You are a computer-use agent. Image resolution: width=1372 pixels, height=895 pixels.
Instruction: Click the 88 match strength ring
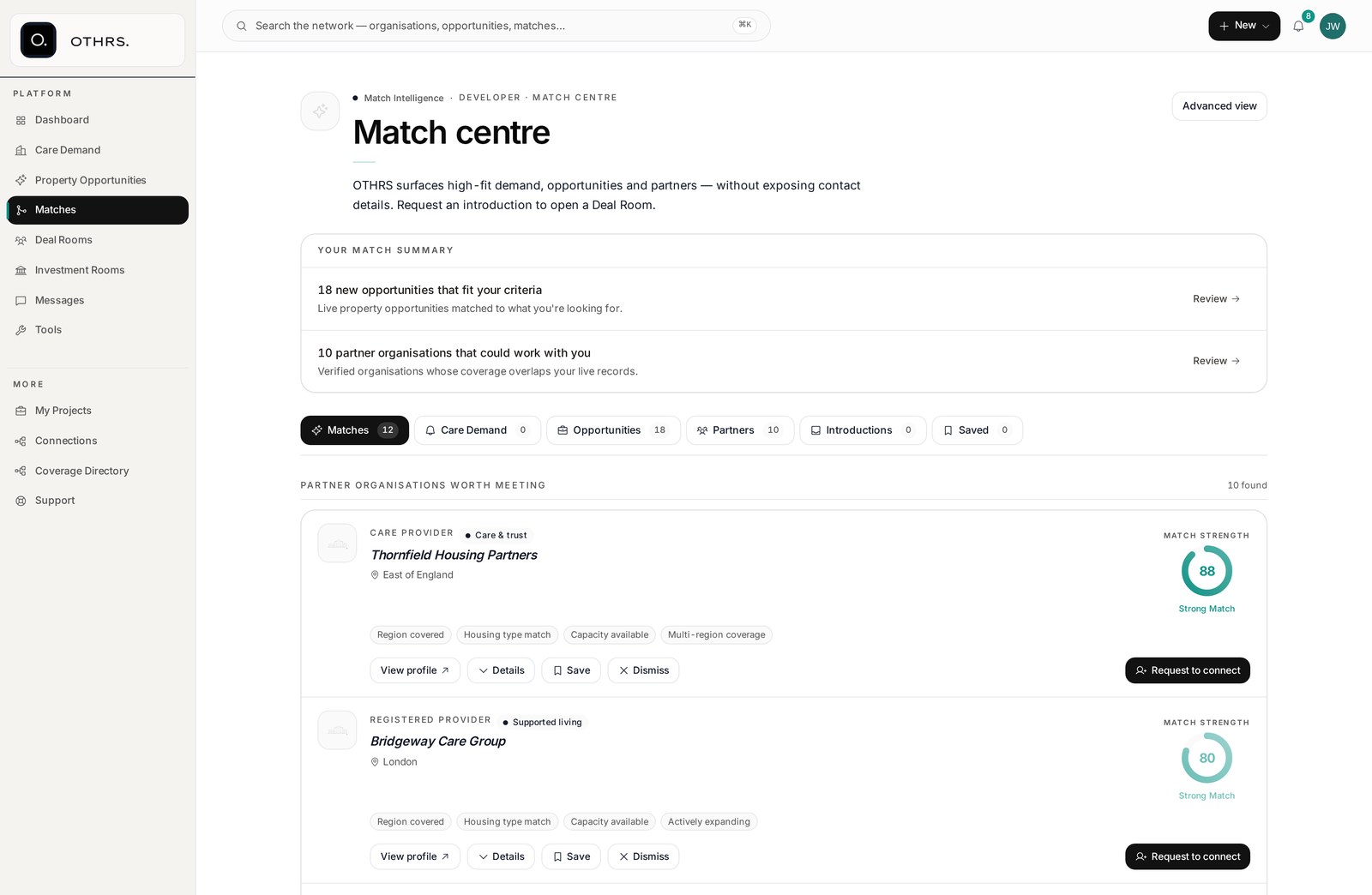[x=1207, y=571]
